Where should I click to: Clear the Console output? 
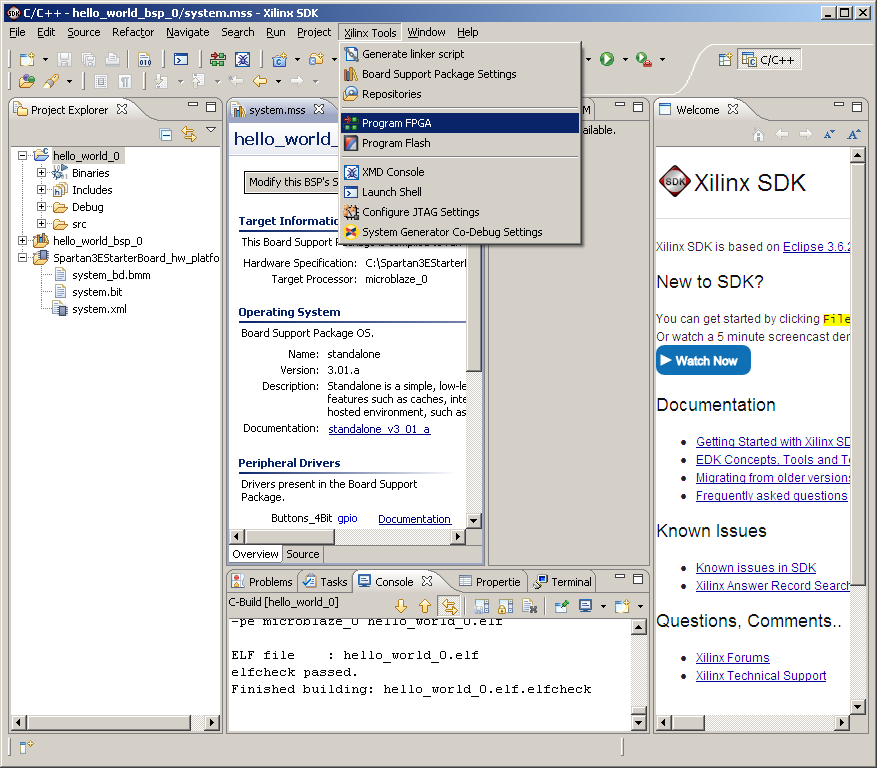coord(530,606)
